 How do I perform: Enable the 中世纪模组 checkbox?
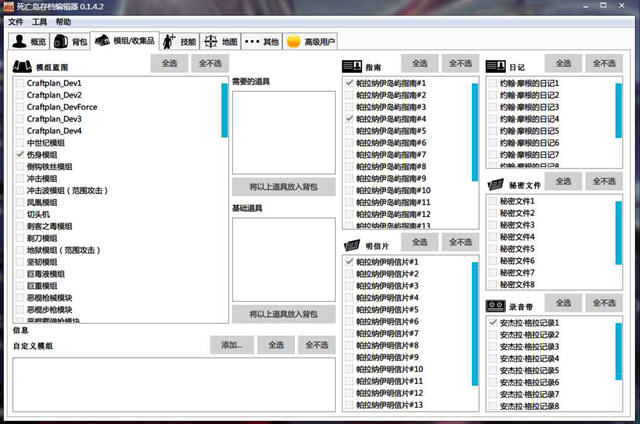(x=20, y=143)
